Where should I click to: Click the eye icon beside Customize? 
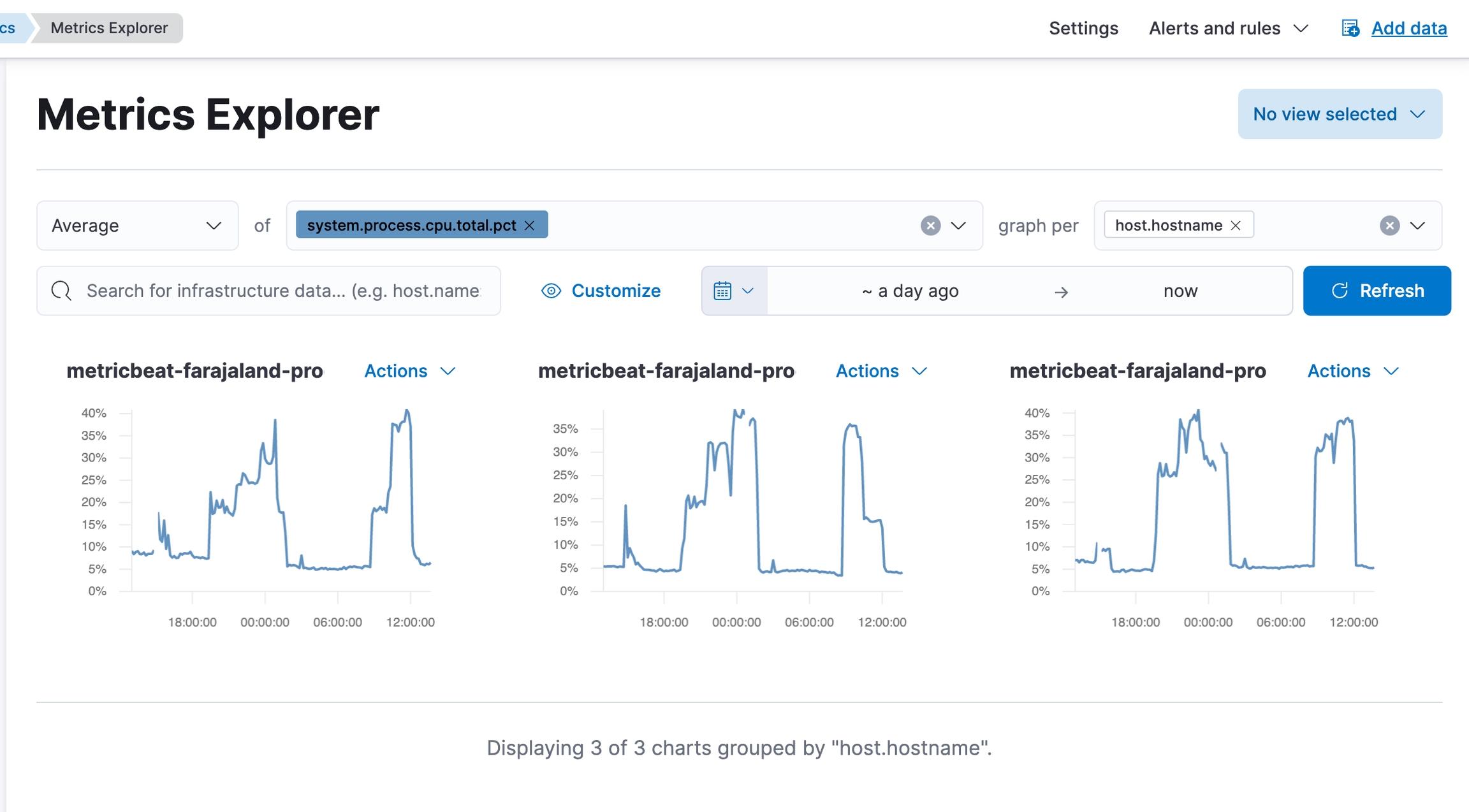coord(551,291)
